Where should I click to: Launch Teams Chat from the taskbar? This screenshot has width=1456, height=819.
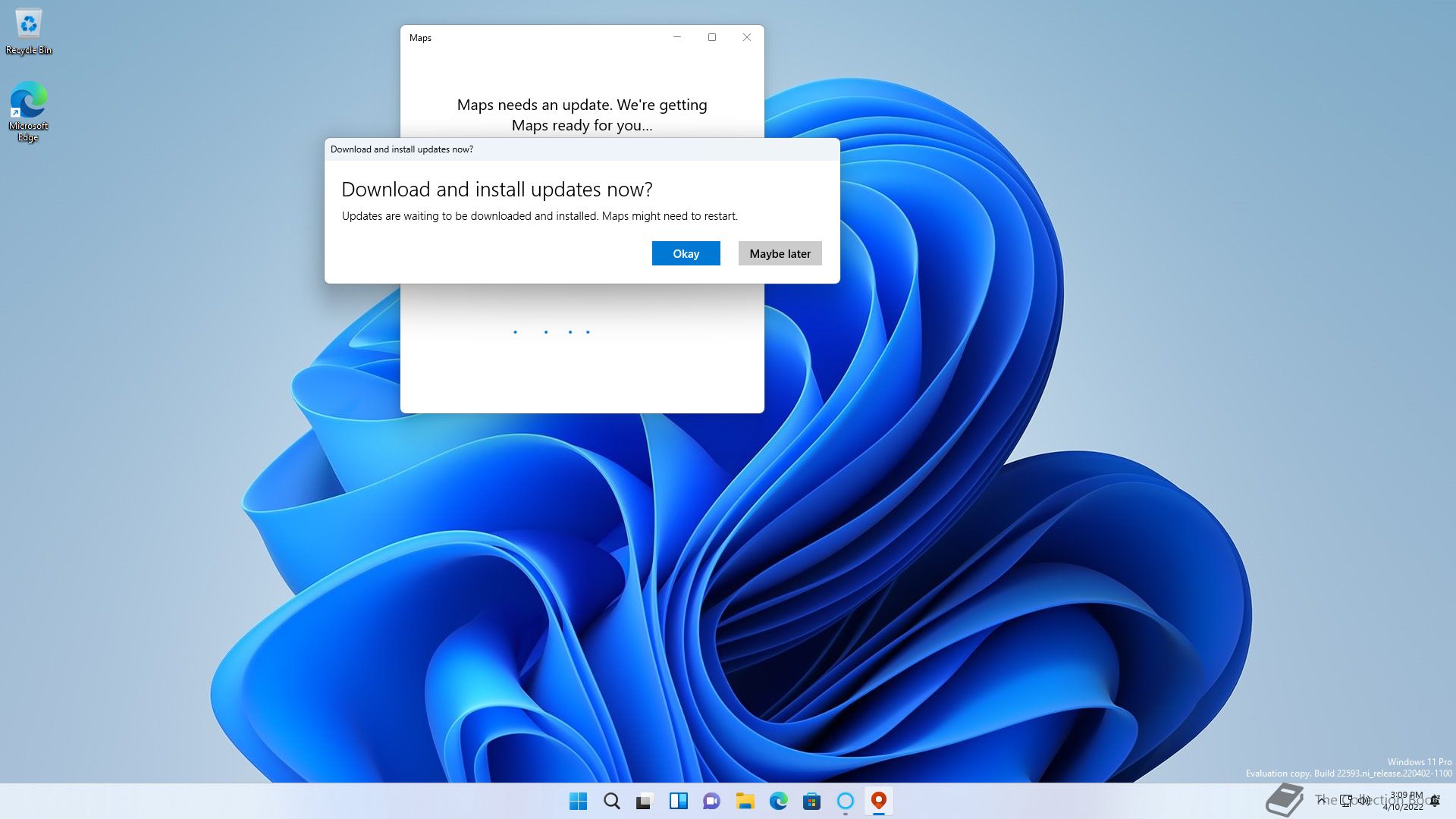click(711, 801)
